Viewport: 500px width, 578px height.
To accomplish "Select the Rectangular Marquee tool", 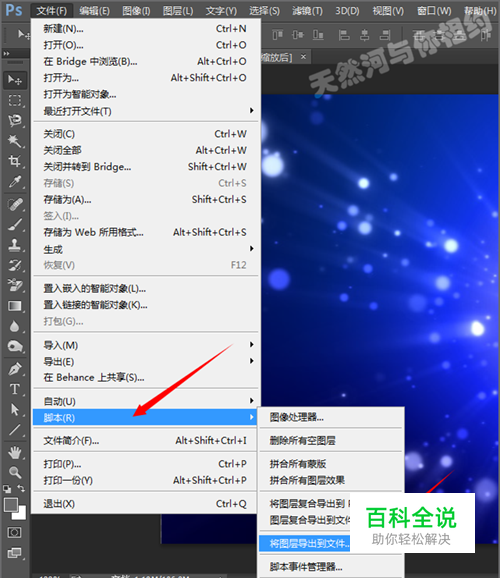I will (15, 100).
